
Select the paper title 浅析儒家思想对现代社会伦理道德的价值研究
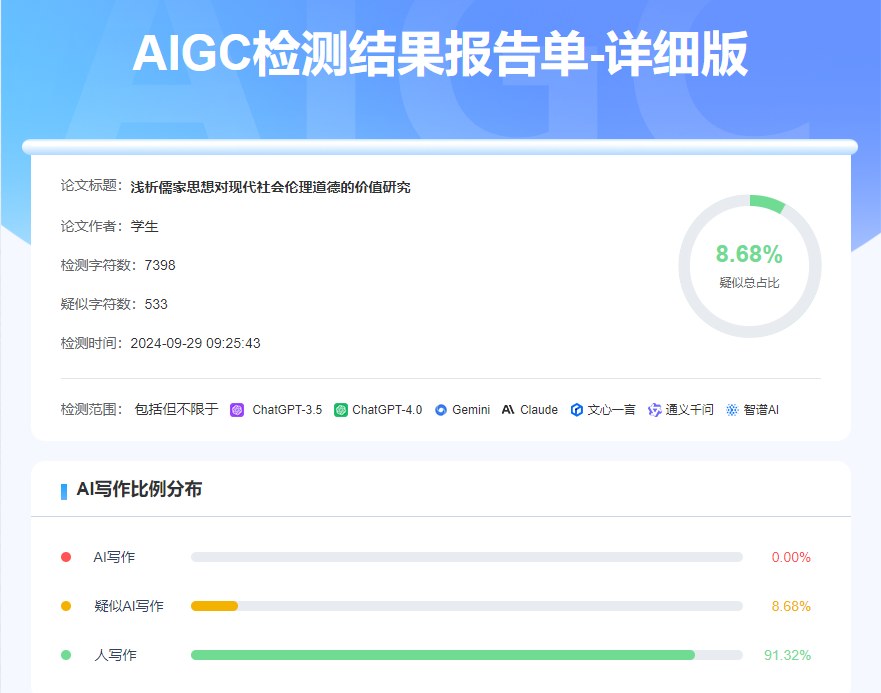(270, 187)
